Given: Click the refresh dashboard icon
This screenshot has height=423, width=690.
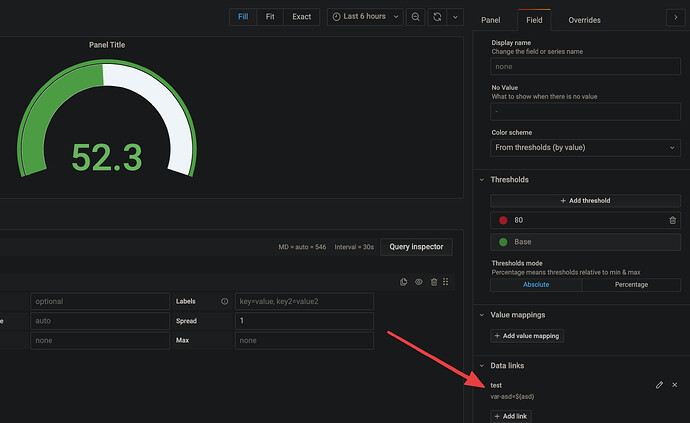Looking at the screenshot, I should pyautogui.click(x=437, y=17).
